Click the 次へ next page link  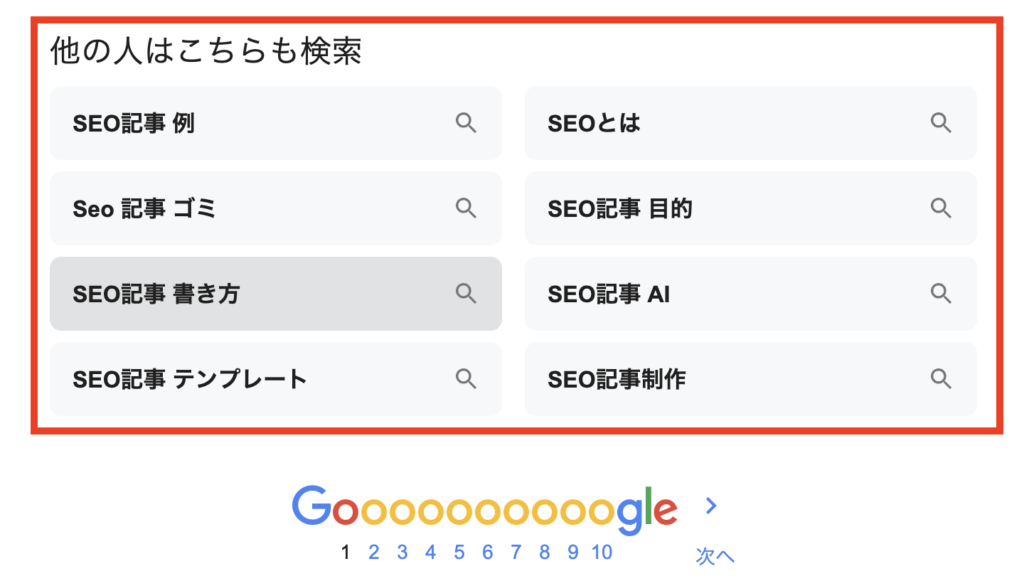click(715, 557)
